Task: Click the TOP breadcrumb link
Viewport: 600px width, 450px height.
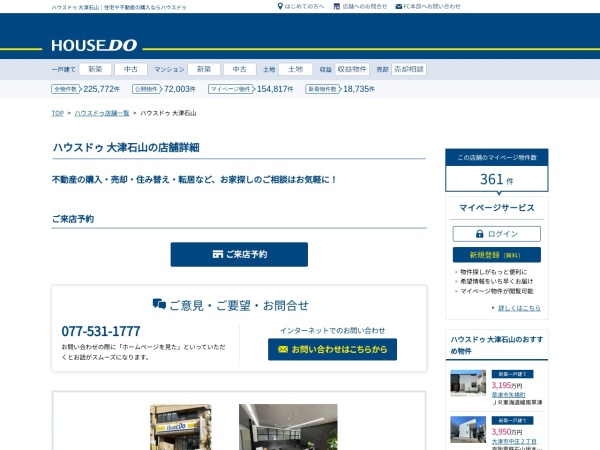Action: tap(58, 113)
